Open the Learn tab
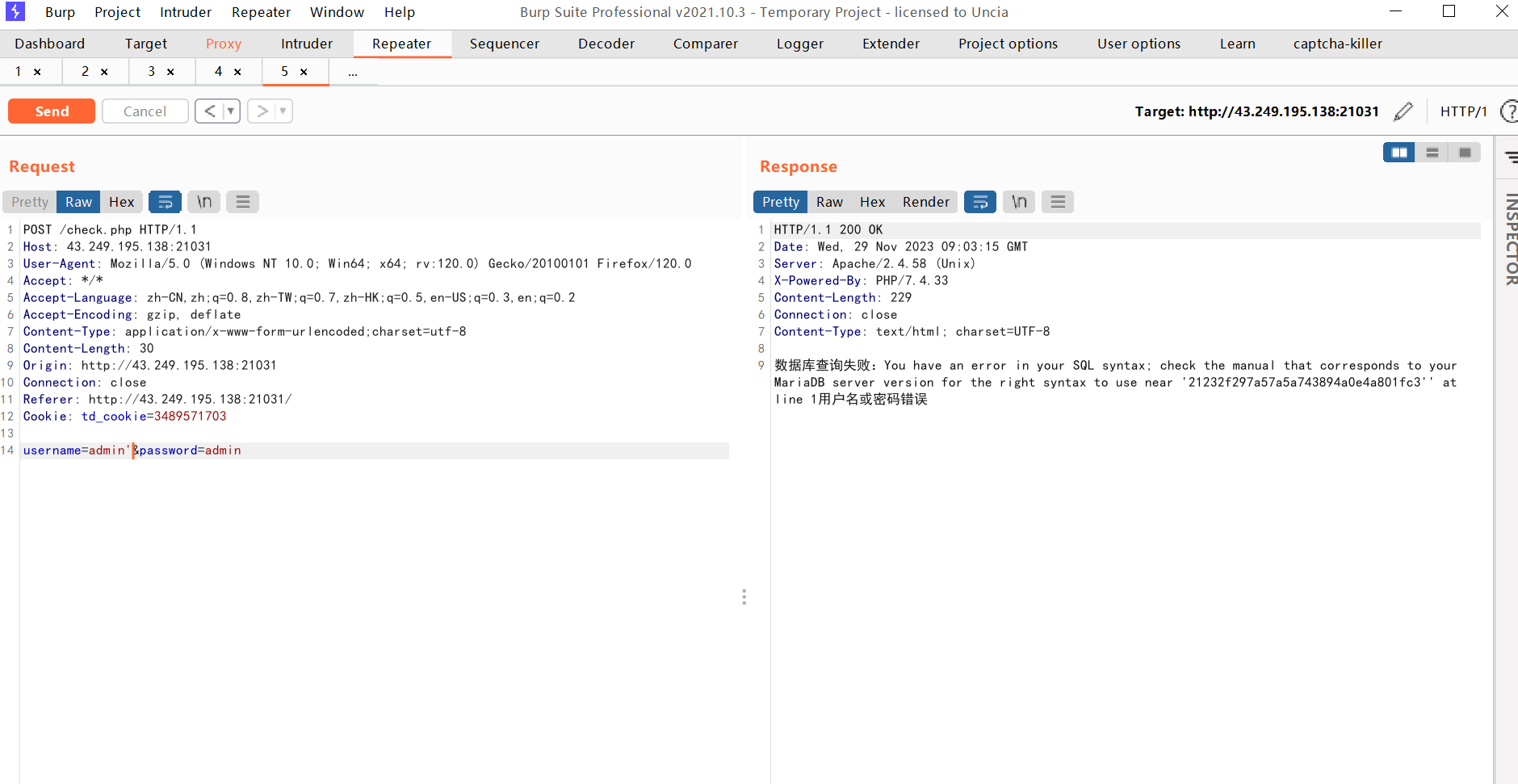Screen dimensions: 1518x784 pyautogui.click(x=1237, y=44)
